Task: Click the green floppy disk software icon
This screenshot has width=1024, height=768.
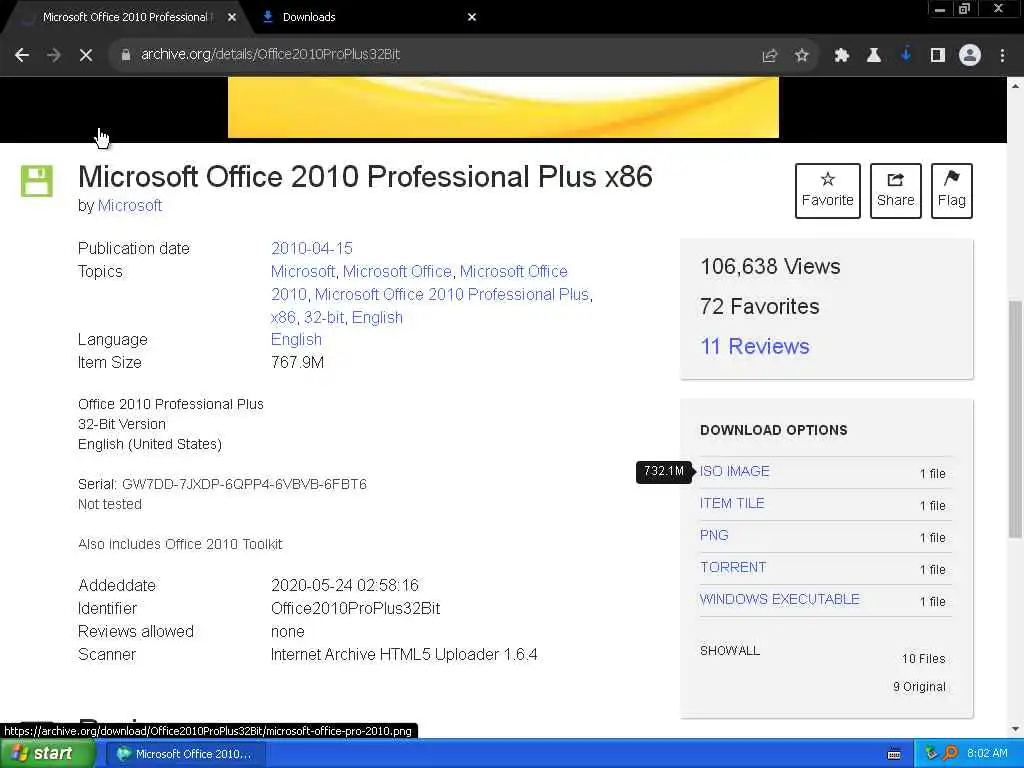Action: point(37,181)
